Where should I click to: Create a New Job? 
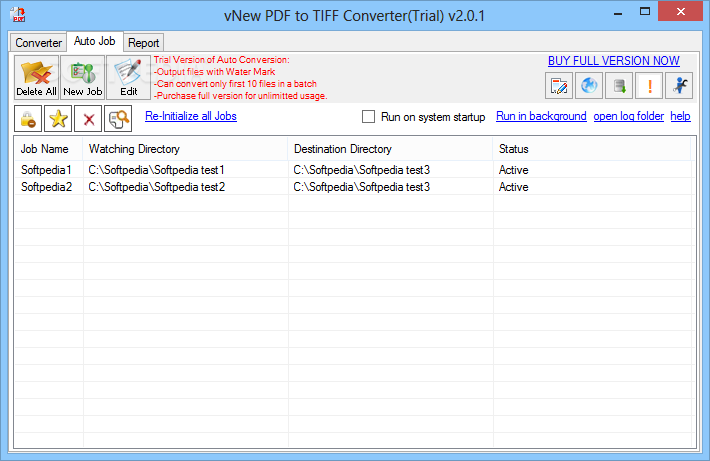[x=82, y=77]
